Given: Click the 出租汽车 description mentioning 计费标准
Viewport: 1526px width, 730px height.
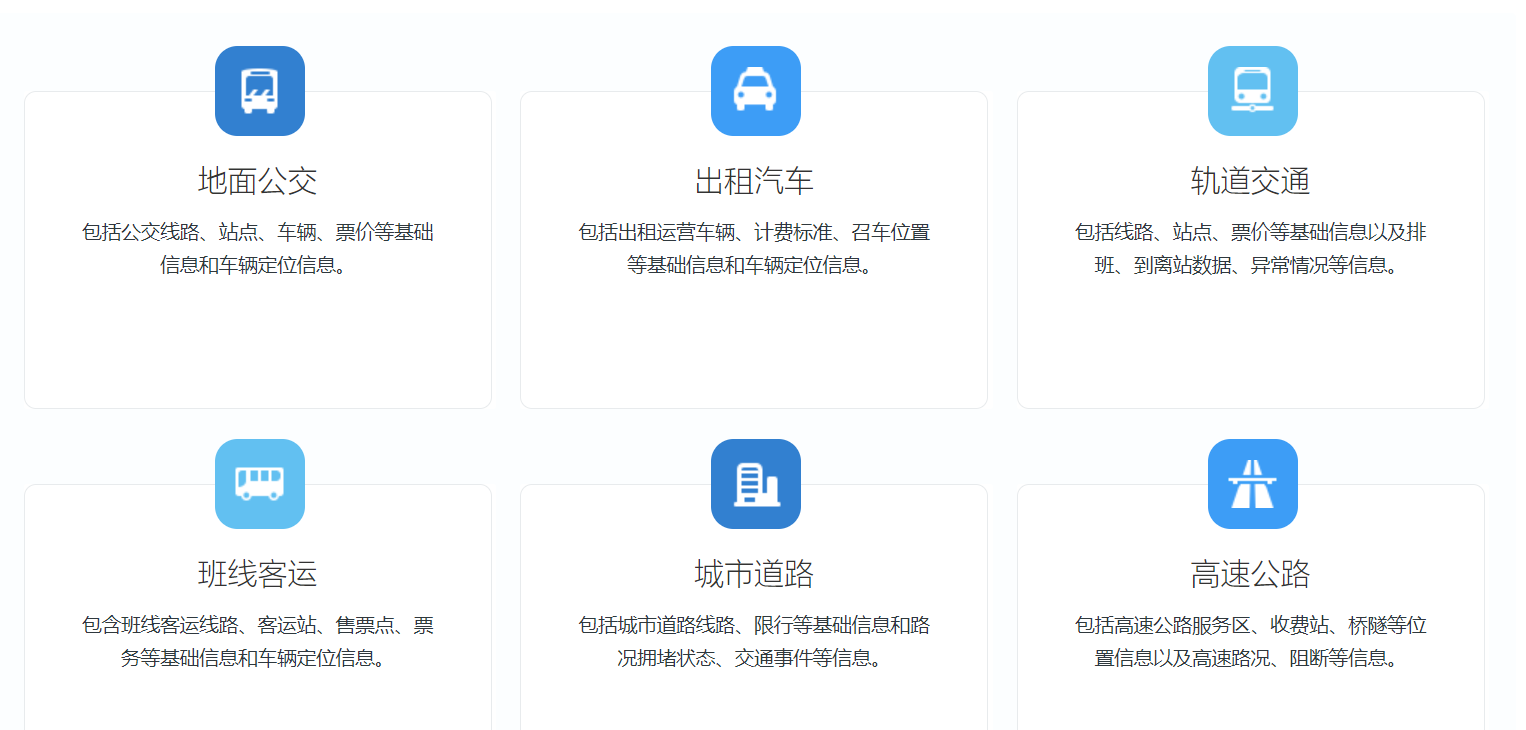Looking at the screenshot, I should [754, 249].
